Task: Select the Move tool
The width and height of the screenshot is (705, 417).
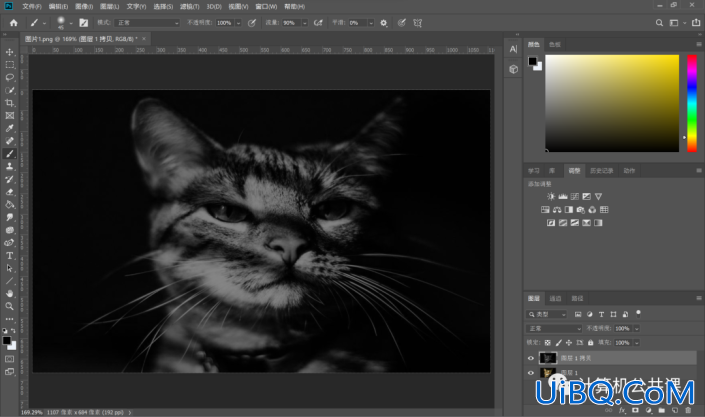Action: 9,52
